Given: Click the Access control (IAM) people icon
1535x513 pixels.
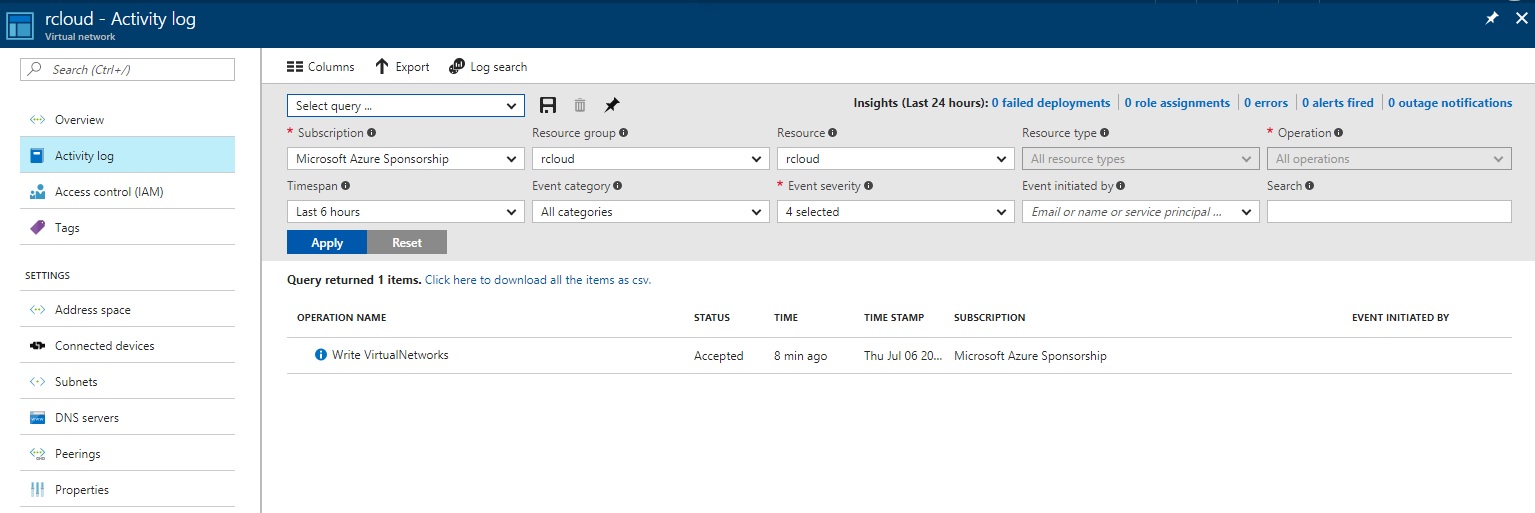Looking at the screenshot, I should coord(37,192).
